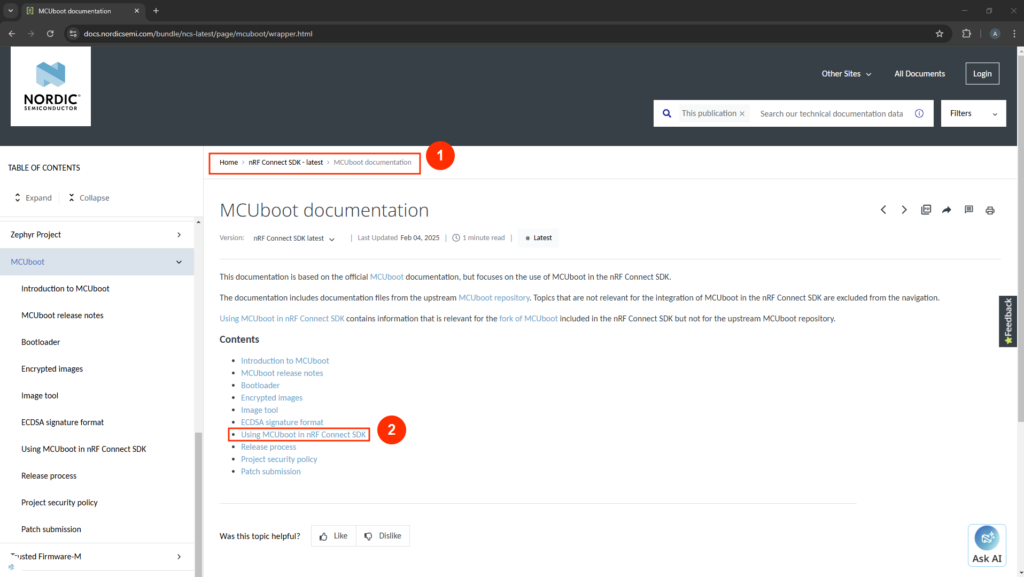
Task: Open Patch submission link in Contents
Action: click(x=270, y=471)
